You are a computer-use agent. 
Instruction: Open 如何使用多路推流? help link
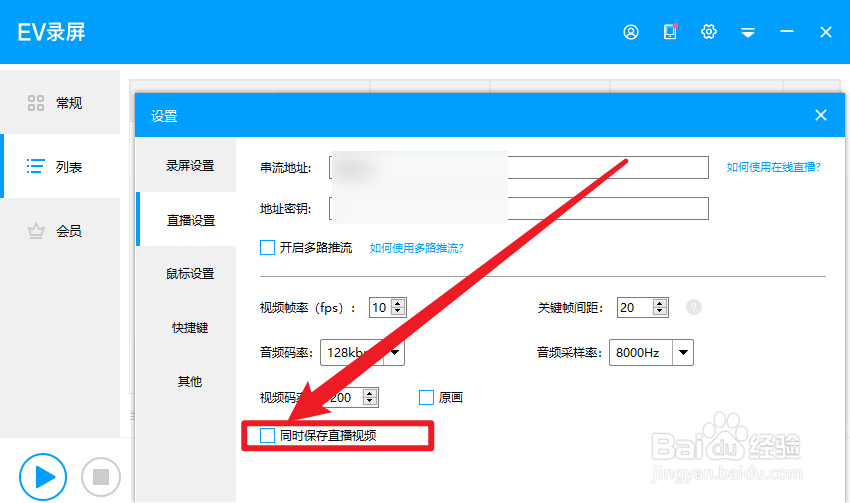click(416, 248)
